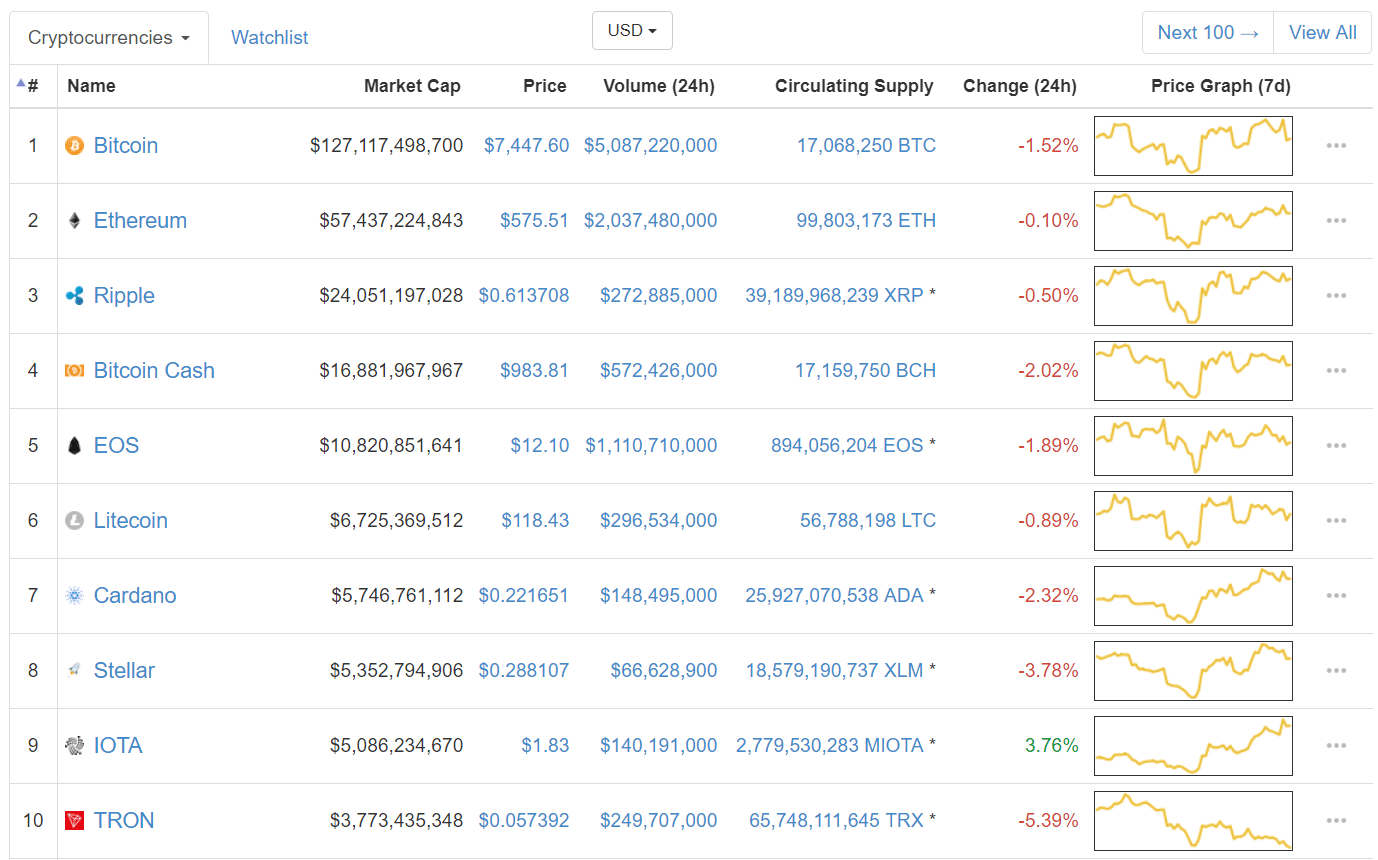Image resolution: width=1378 pixels, height=860 pixels.
Task: Select the Litecoin logo icon
Action: pos(73,520)
